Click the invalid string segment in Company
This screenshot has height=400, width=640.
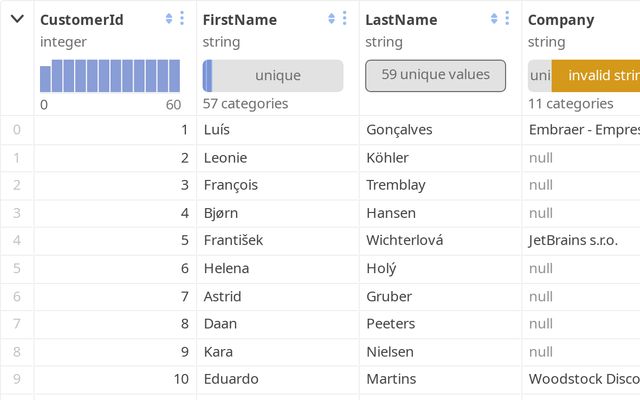596,76
